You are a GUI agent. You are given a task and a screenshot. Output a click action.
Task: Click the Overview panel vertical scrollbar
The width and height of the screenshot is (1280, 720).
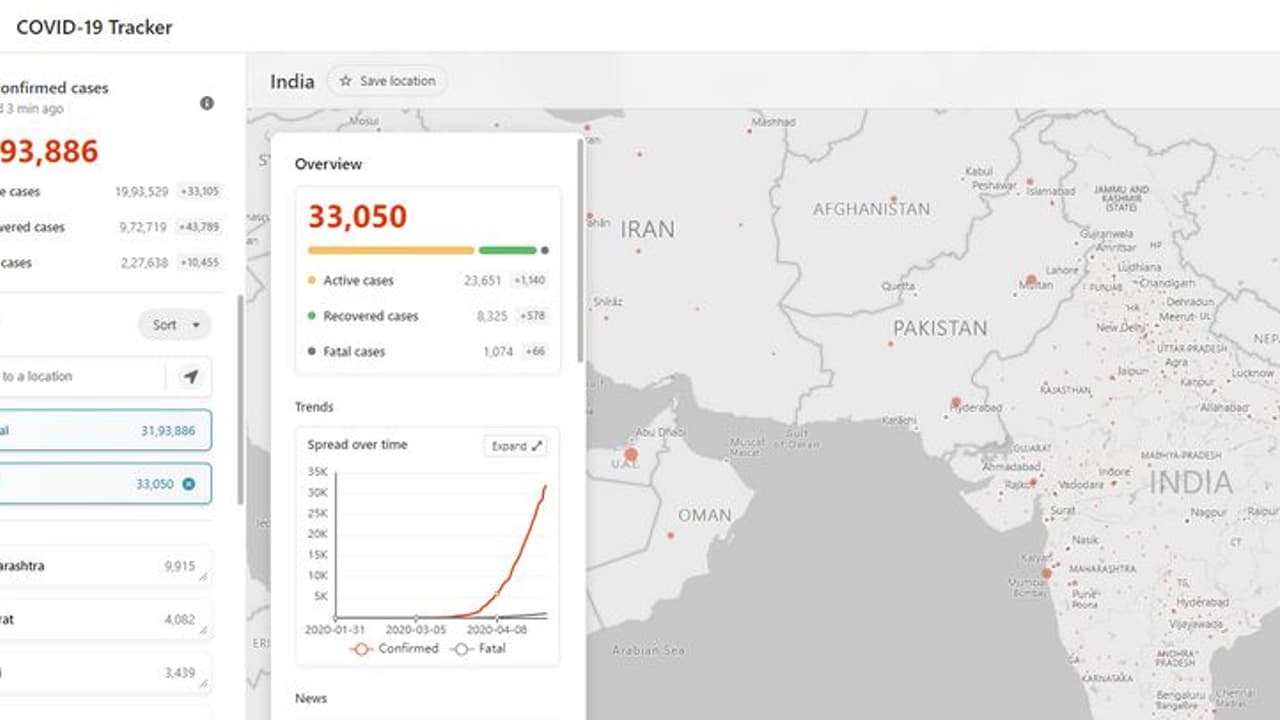(x=580, y=250)
